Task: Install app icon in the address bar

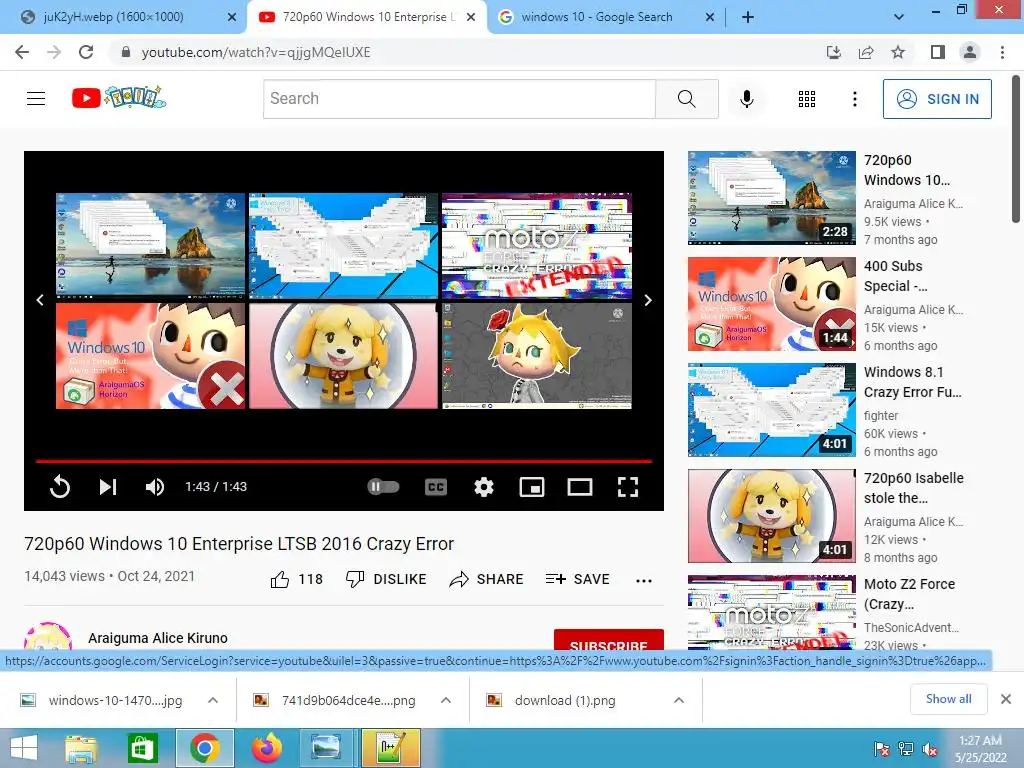Action: [x=833, y=52]
